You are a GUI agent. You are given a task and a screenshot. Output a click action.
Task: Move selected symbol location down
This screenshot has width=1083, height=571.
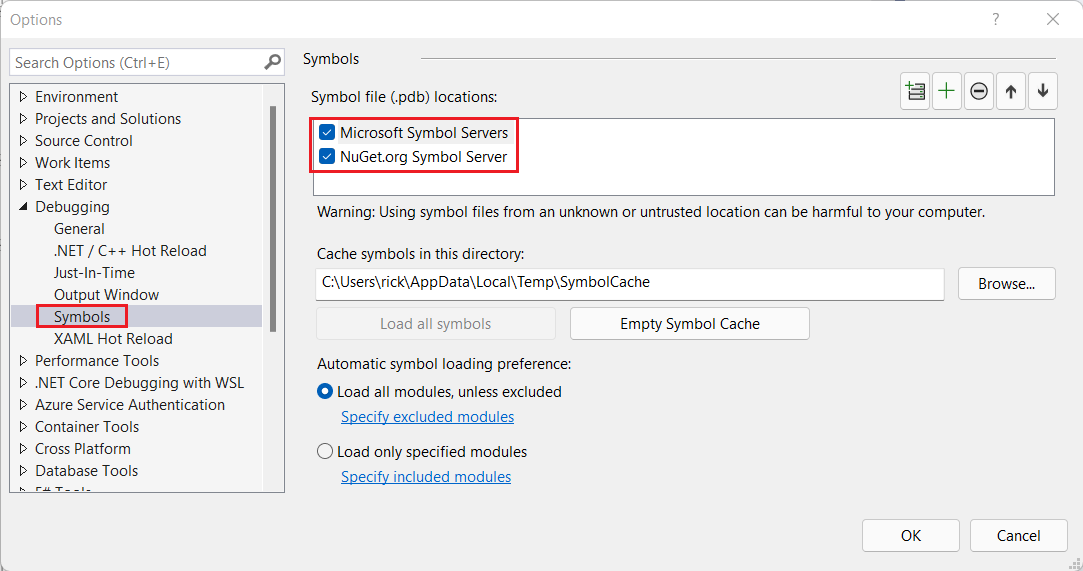tap(1043, 92)
